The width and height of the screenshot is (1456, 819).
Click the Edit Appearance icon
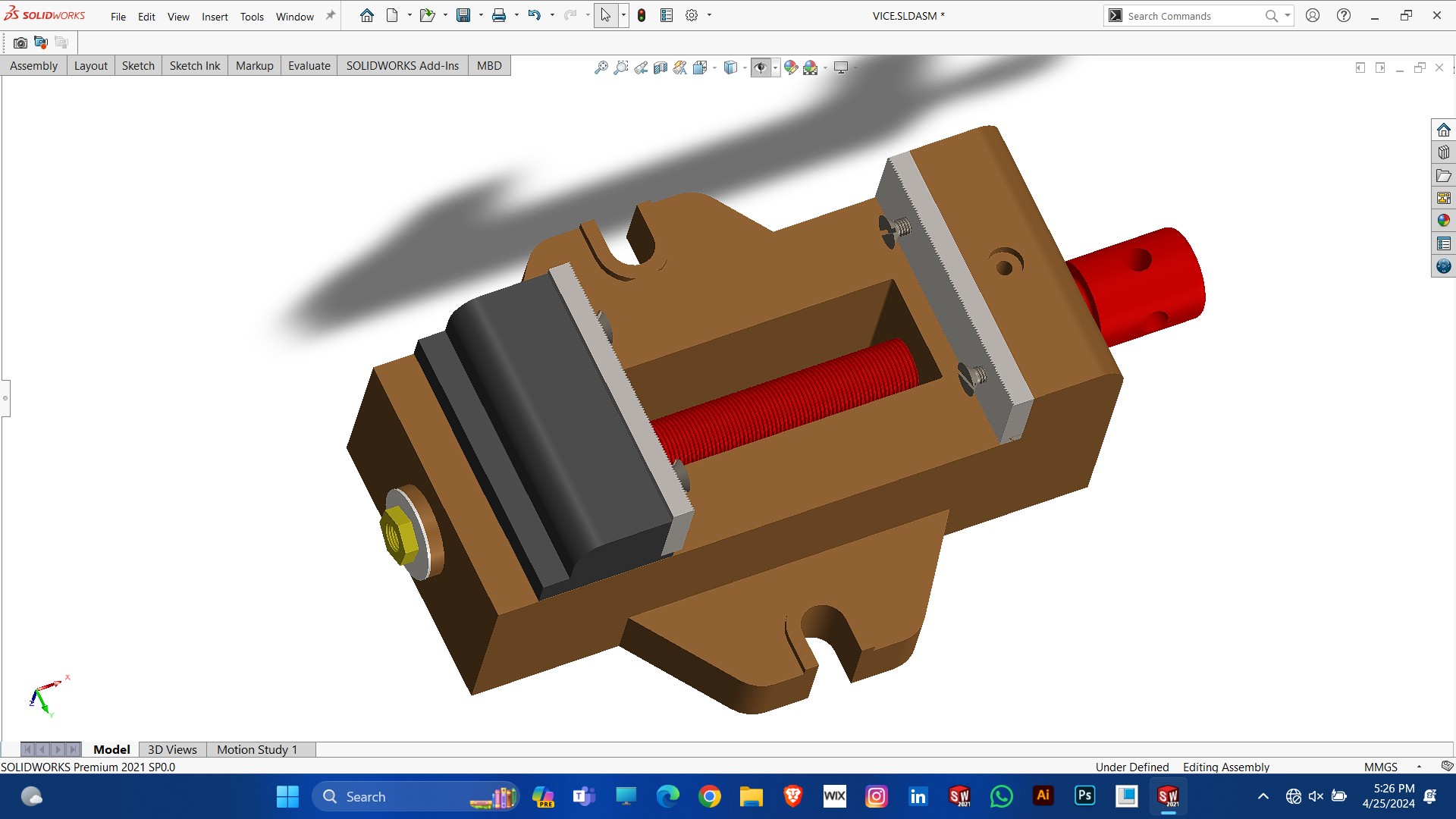[791, 67]
